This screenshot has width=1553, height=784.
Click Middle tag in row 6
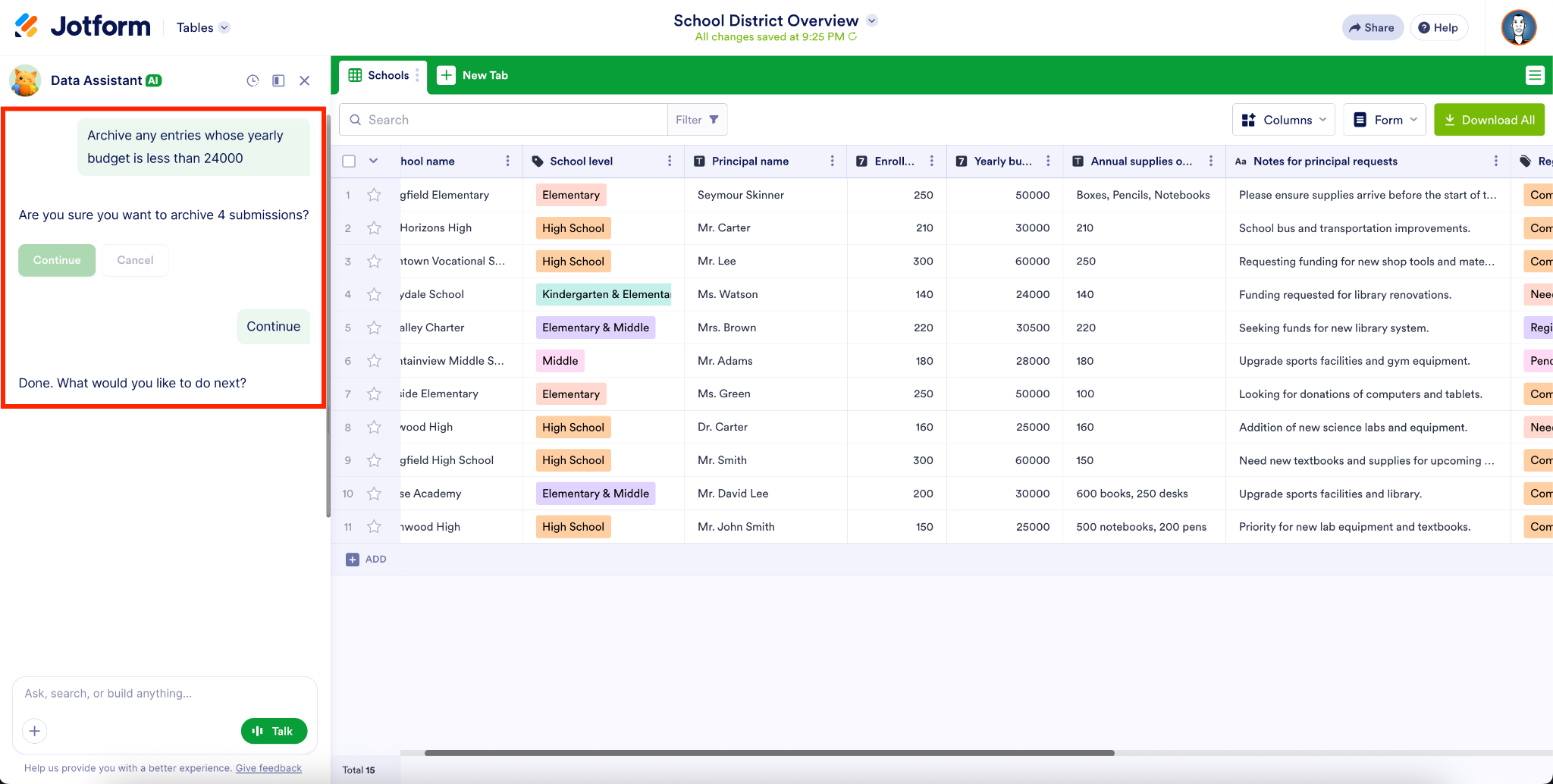coord(560,361)
